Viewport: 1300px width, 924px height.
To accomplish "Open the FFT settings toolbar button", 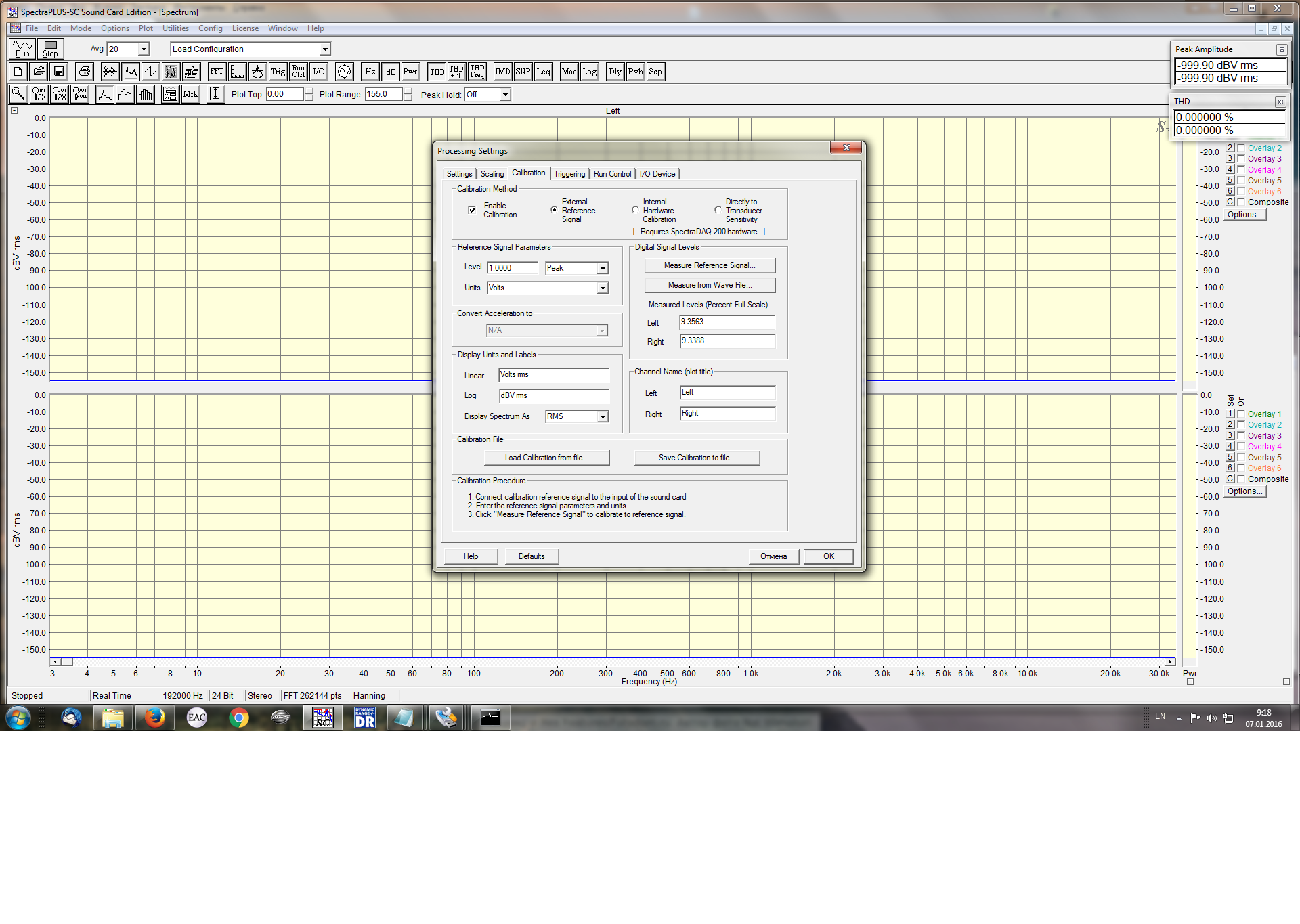I will (x=217, y=72).
